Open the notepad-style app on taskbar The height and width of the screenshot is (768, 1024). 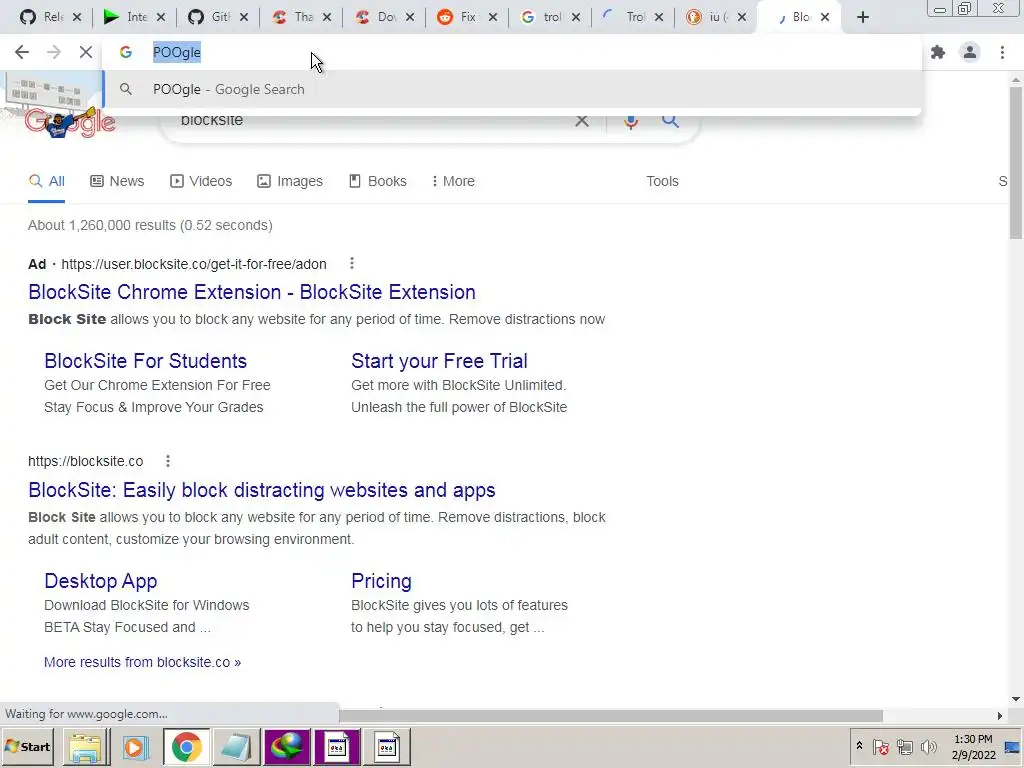(x=236, y=747)
